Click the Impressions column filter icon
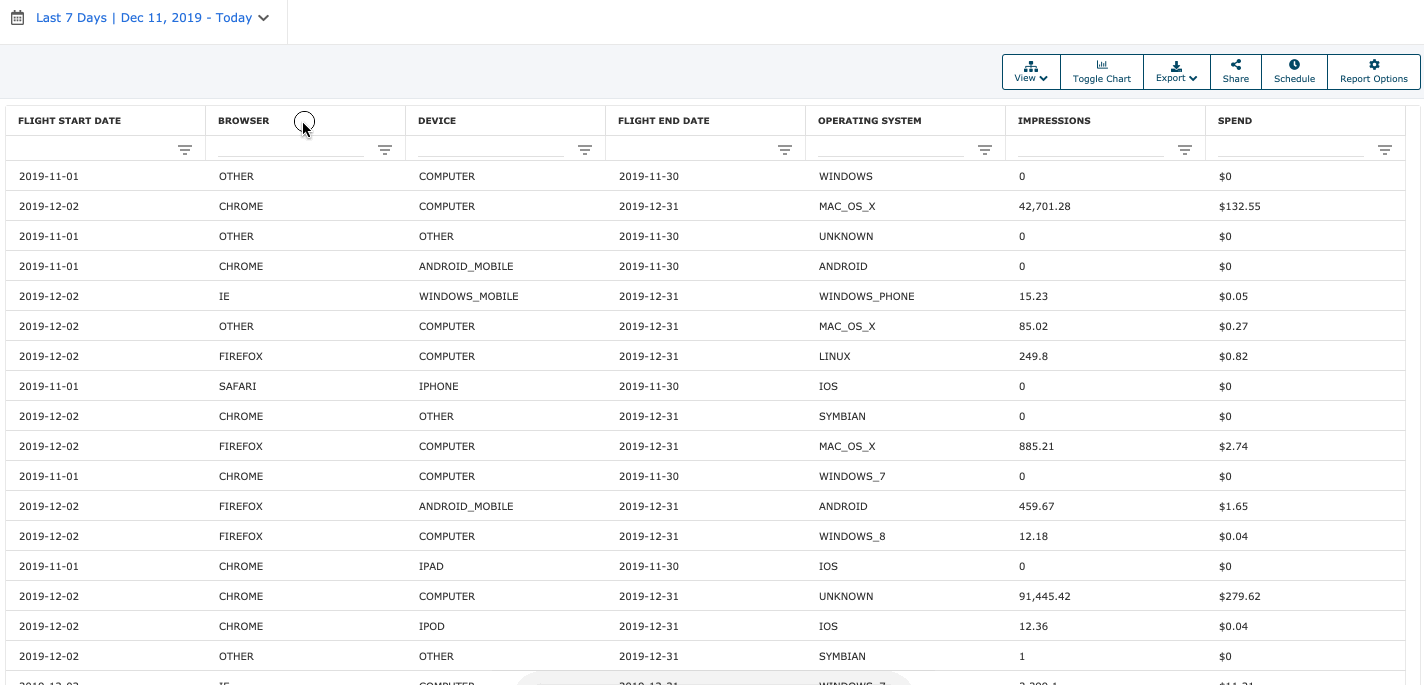The image size is (1424, 685). (x=1185, y=150)
